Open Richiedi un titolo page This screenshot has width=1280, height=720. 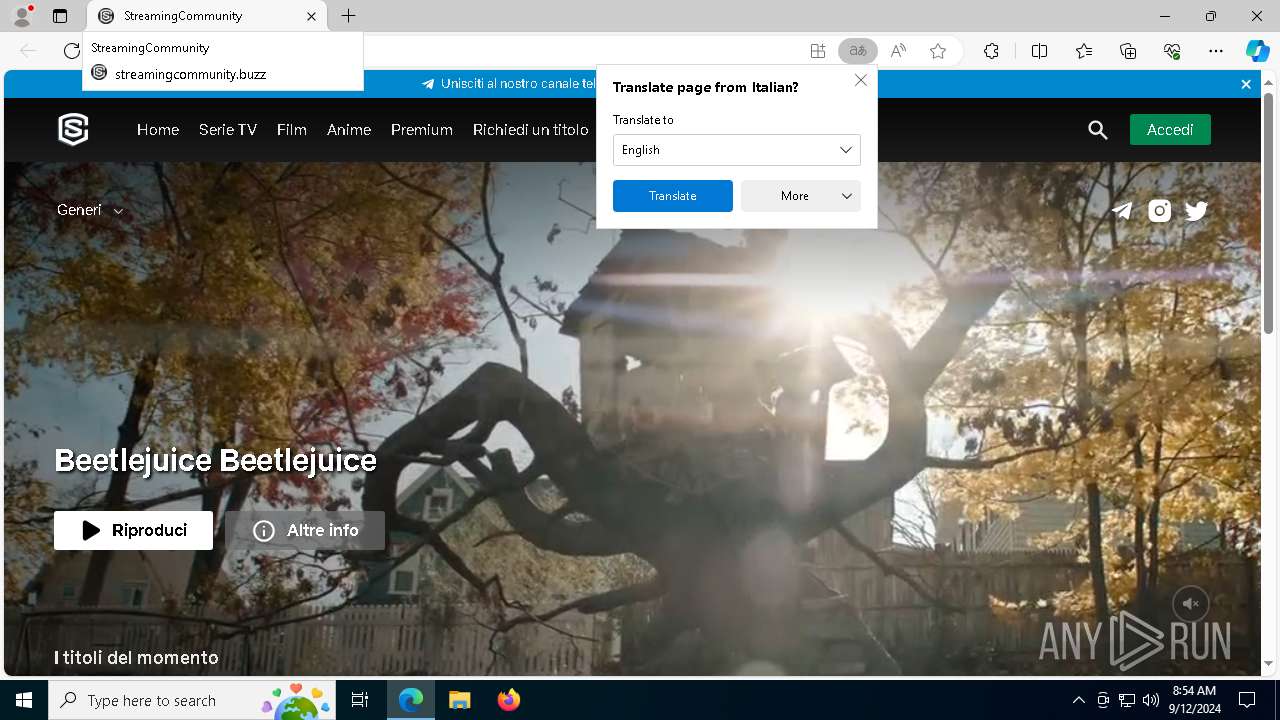click(530, 130)
